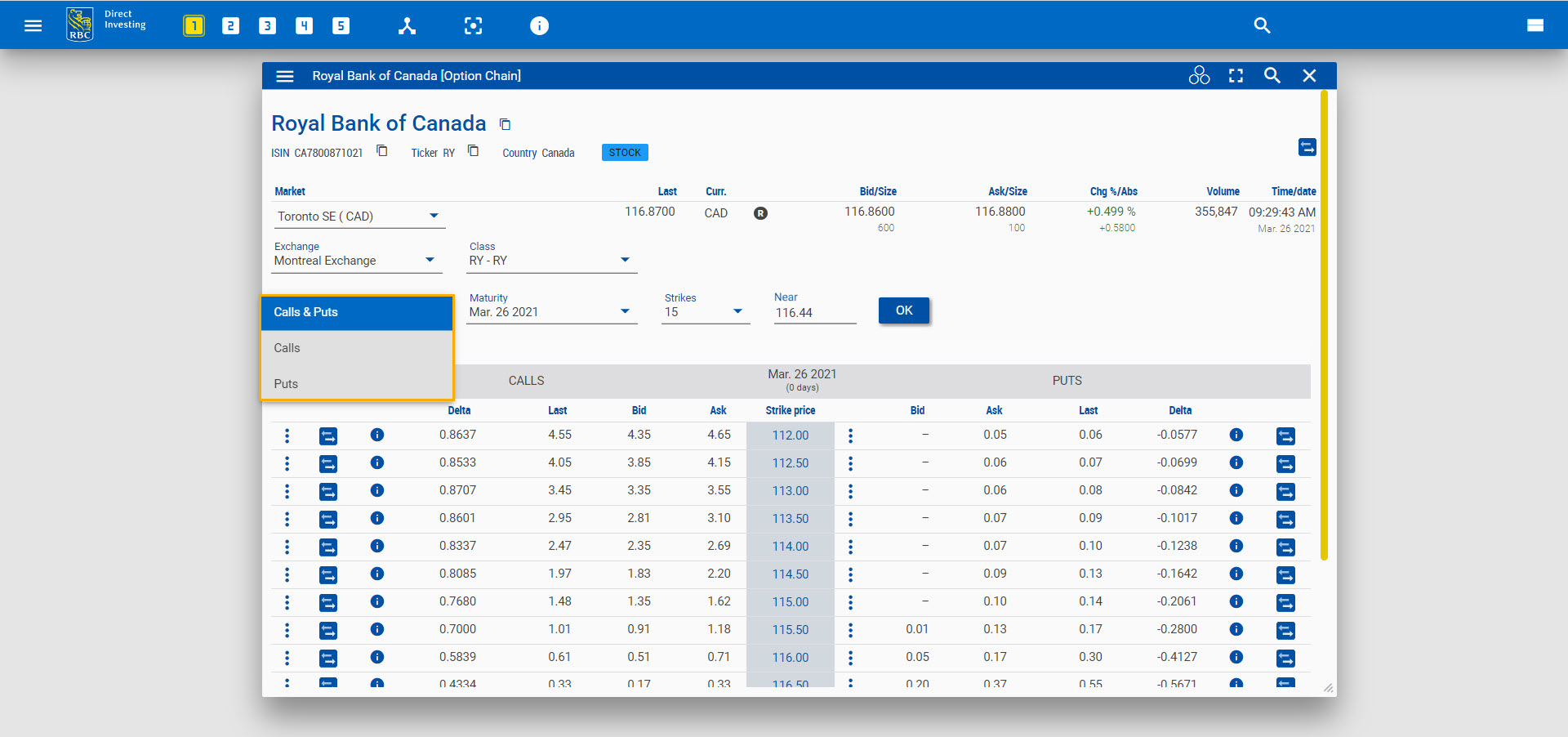Click the 116.00 strike price cell
Image resolution: width=1568 pixels, height=737 pixels.
(791, 658)
